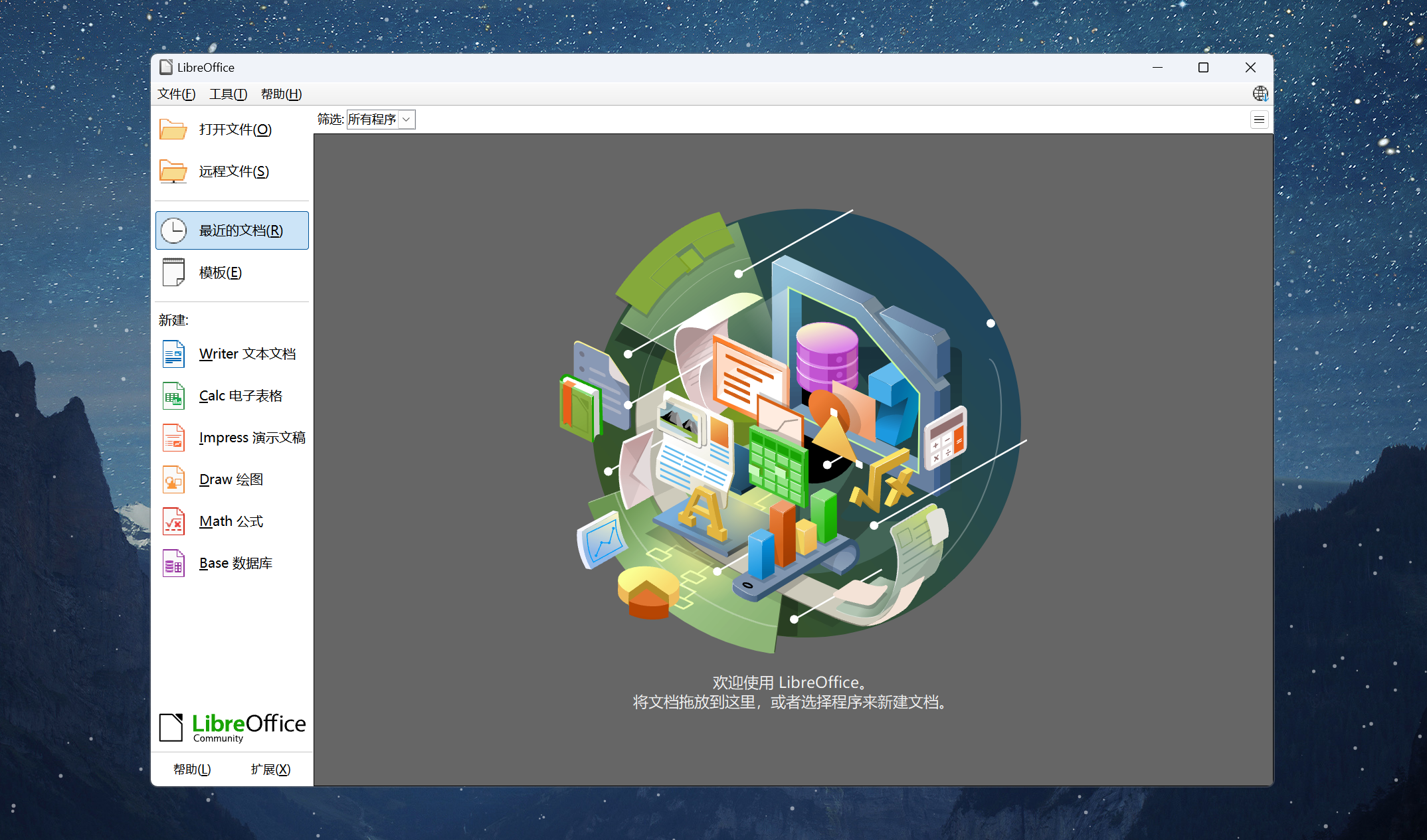Viewport: 1427px width, 840px height.
Task: Click the LibreOffice Community logo
Action: (232, 727)
